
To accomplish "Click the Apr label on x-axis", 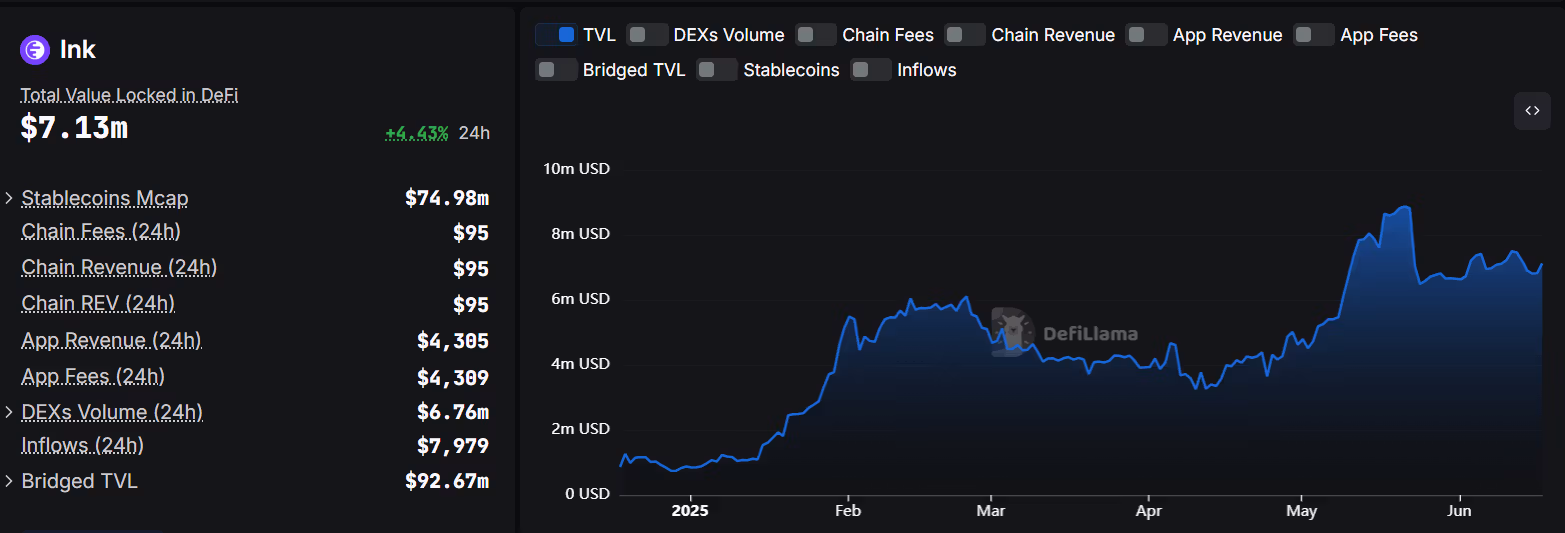I will [x=1148, y=510].
